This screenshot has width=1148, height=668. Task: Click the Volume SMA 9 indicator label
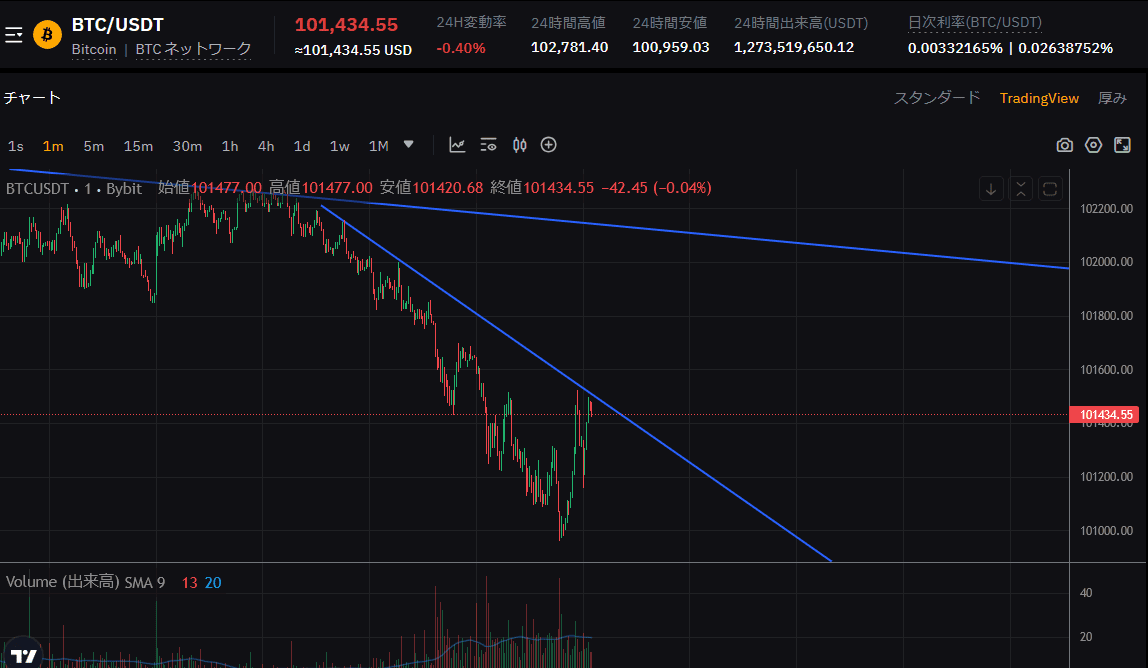pos(86,582)
